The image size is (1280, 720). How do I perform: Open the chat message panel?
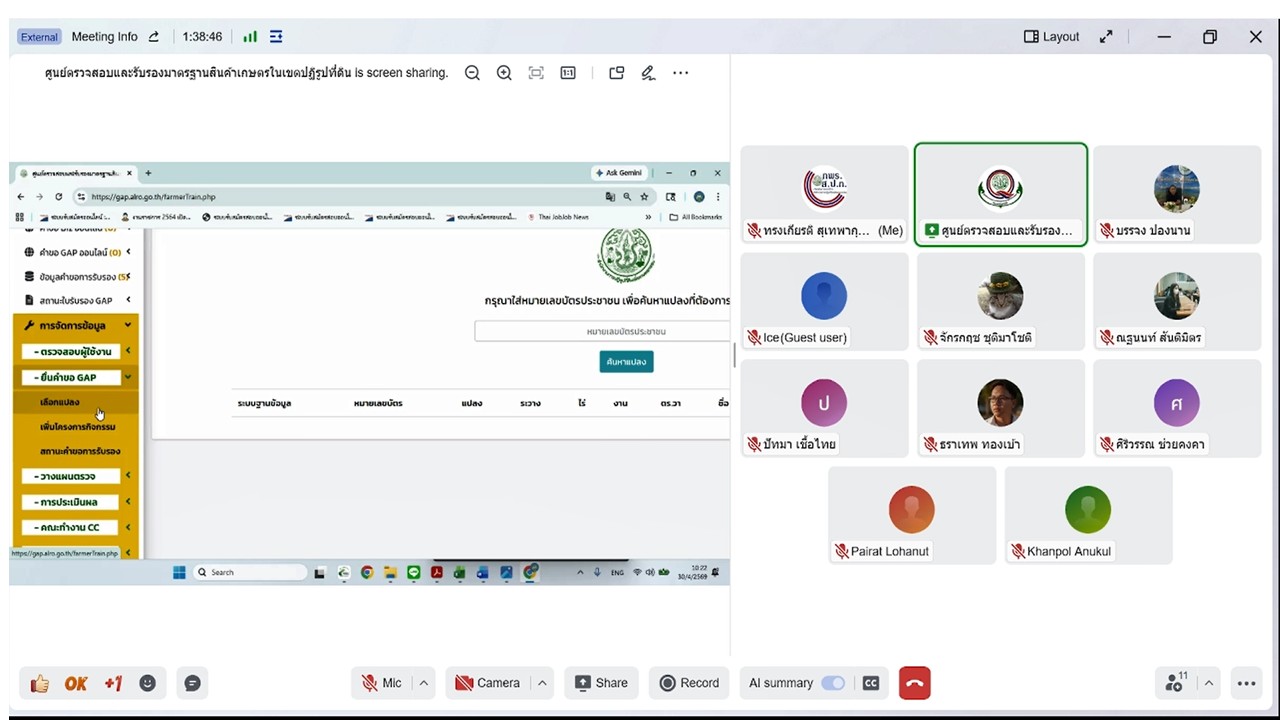tap(192, 683)
